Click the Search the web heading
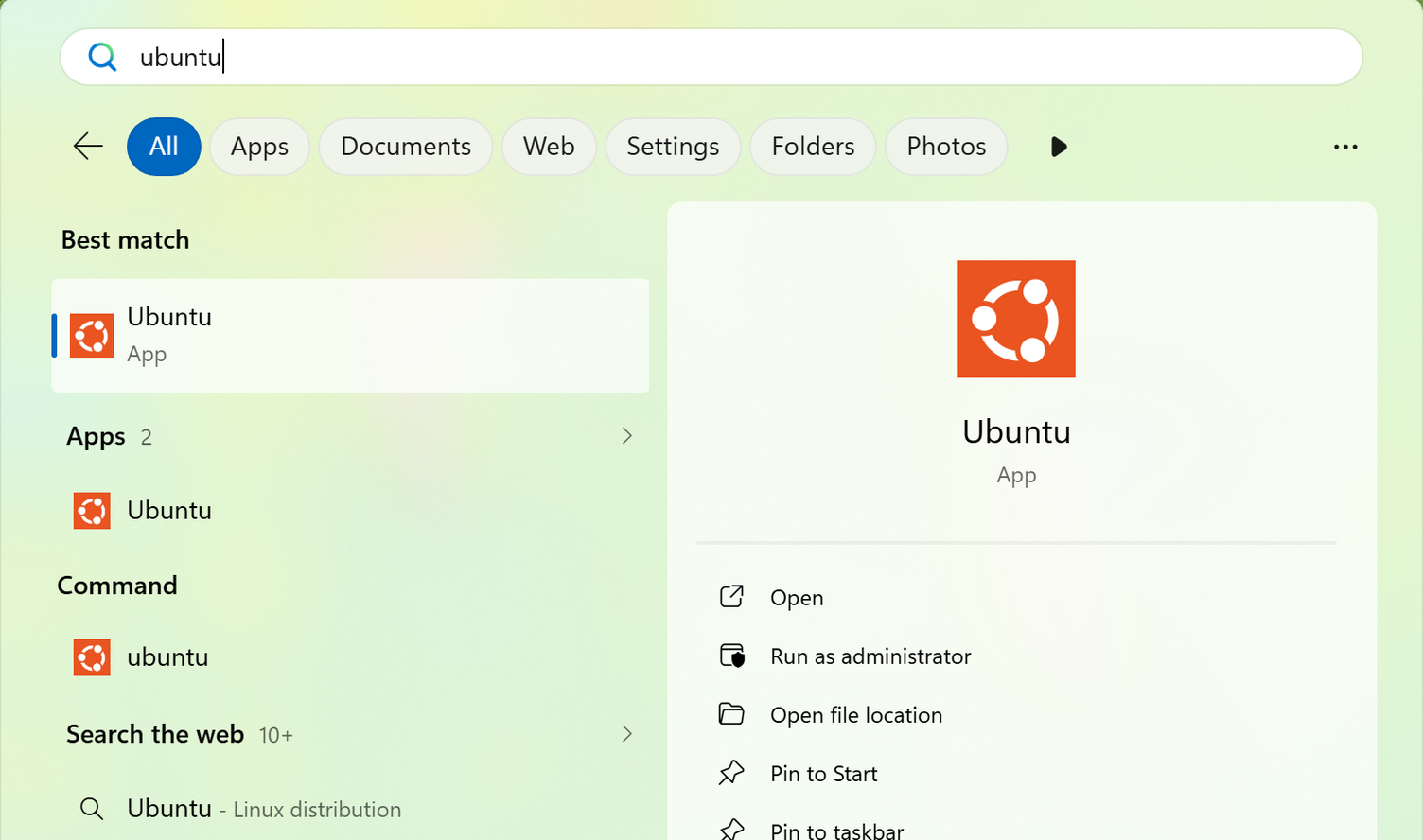 click(x=155, y=734)
